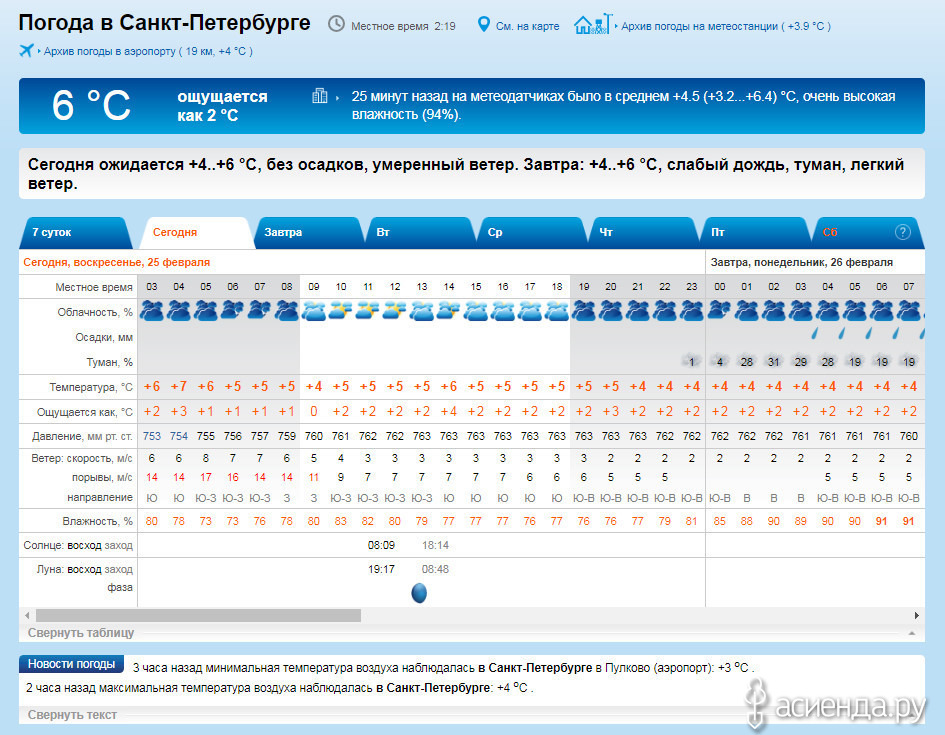Screen dimensions: 945x735
Task: Select the Сегодня tab
Action: pos(196,233)
